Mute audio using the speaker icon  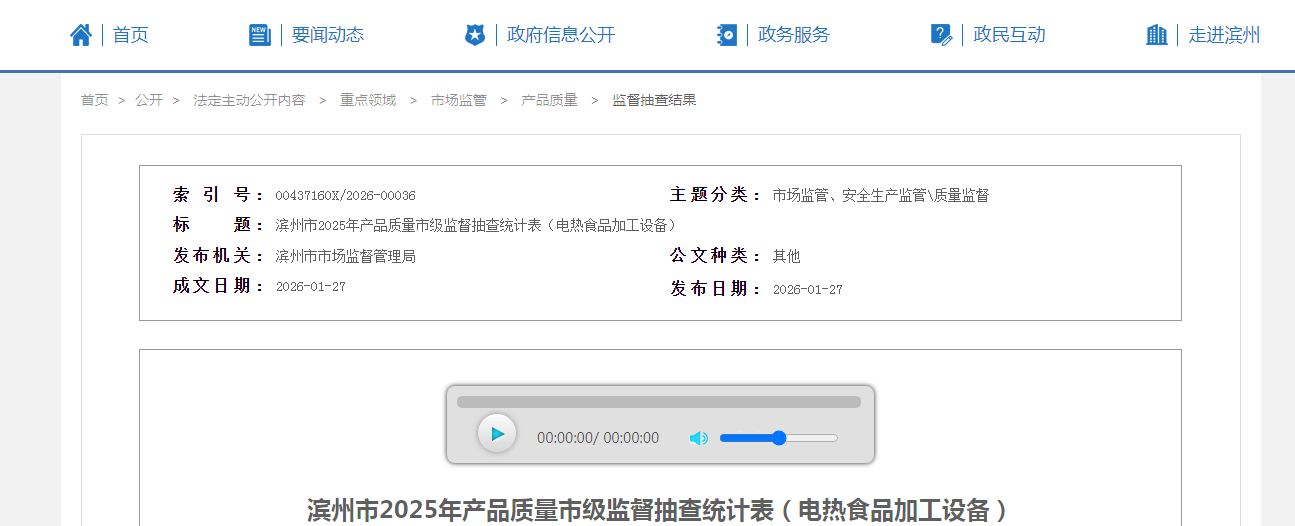point(698,438)
